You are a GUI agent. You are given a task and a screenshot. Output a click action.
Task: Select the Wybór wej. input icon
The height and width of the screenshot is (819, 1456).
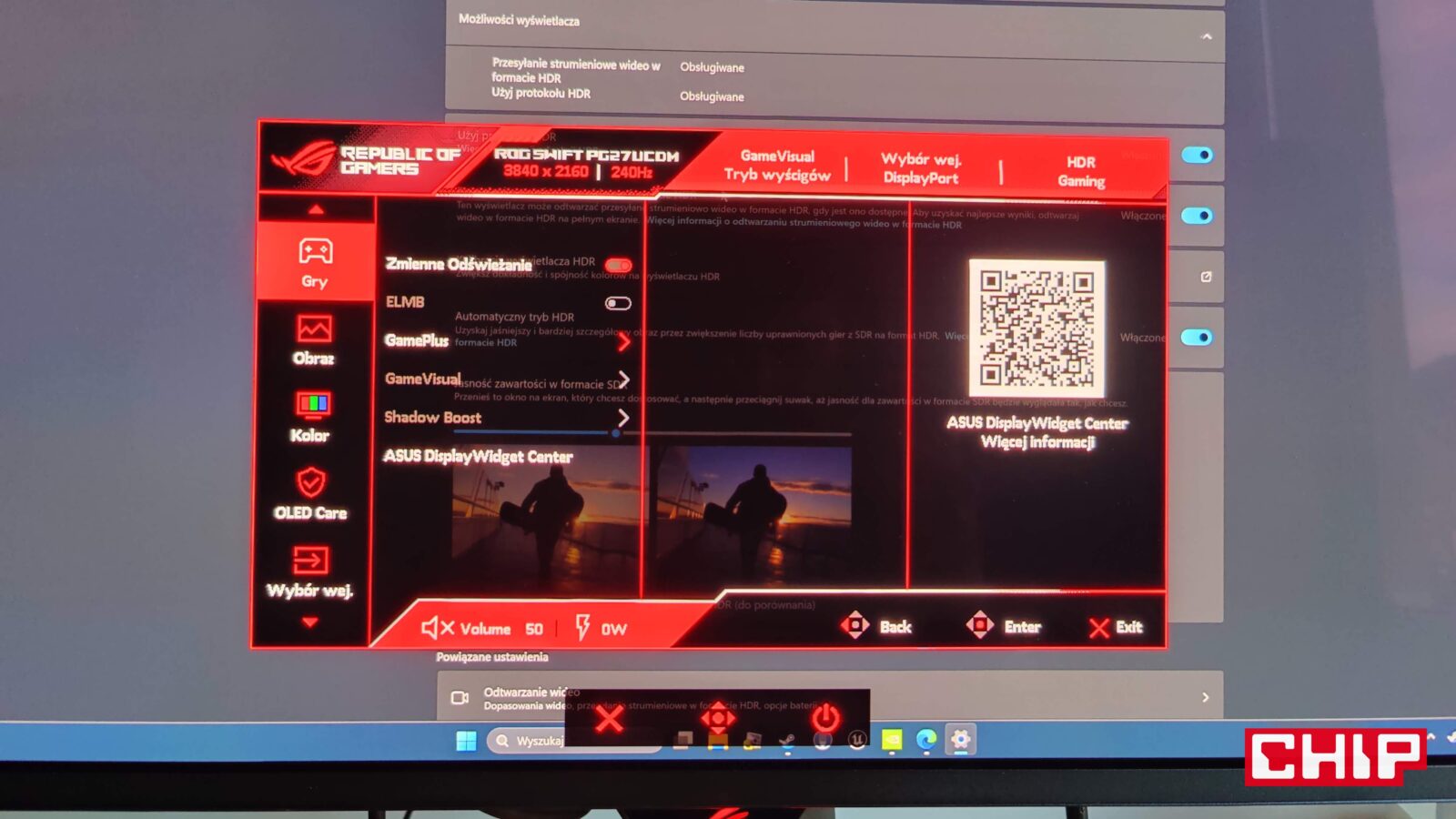pyautogui.click(x=310, y=561)
